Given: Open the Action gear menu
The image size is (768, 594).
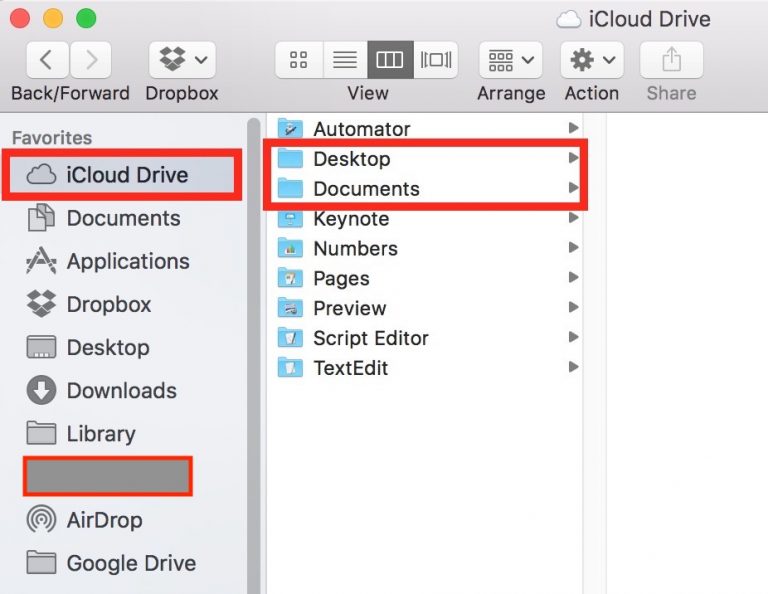Looking at the screenshot, I should click(x=592, y=60).
